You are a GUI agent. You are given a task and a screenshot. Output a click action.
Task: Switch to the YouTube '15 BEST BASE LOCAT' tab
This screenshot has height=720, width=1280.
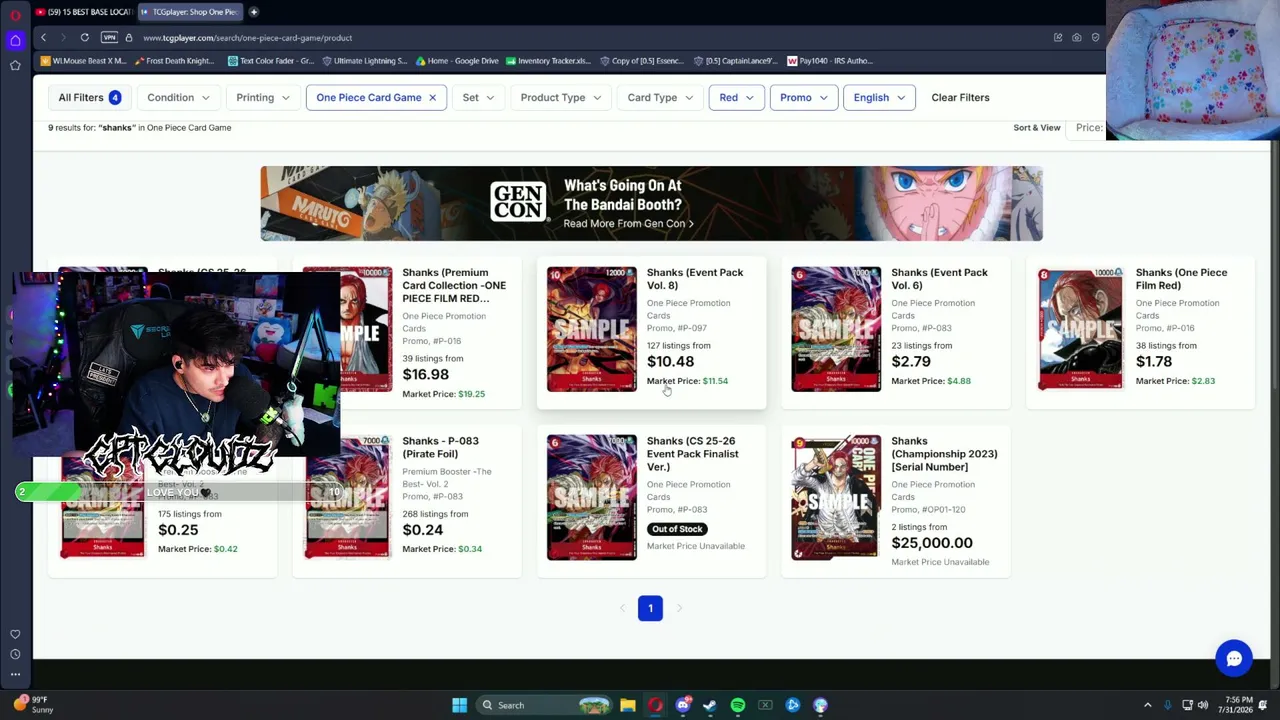(83, 12)
